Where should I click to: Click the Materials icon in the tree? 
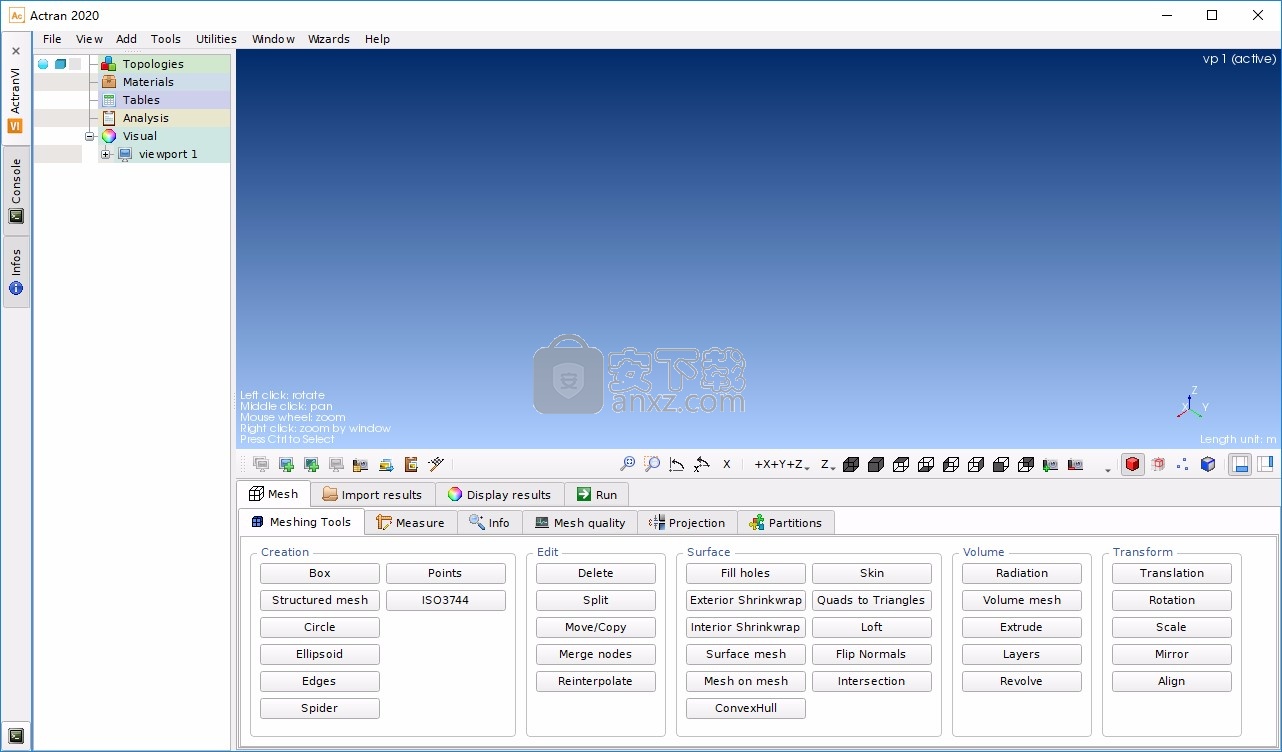[x=109, y=82]
